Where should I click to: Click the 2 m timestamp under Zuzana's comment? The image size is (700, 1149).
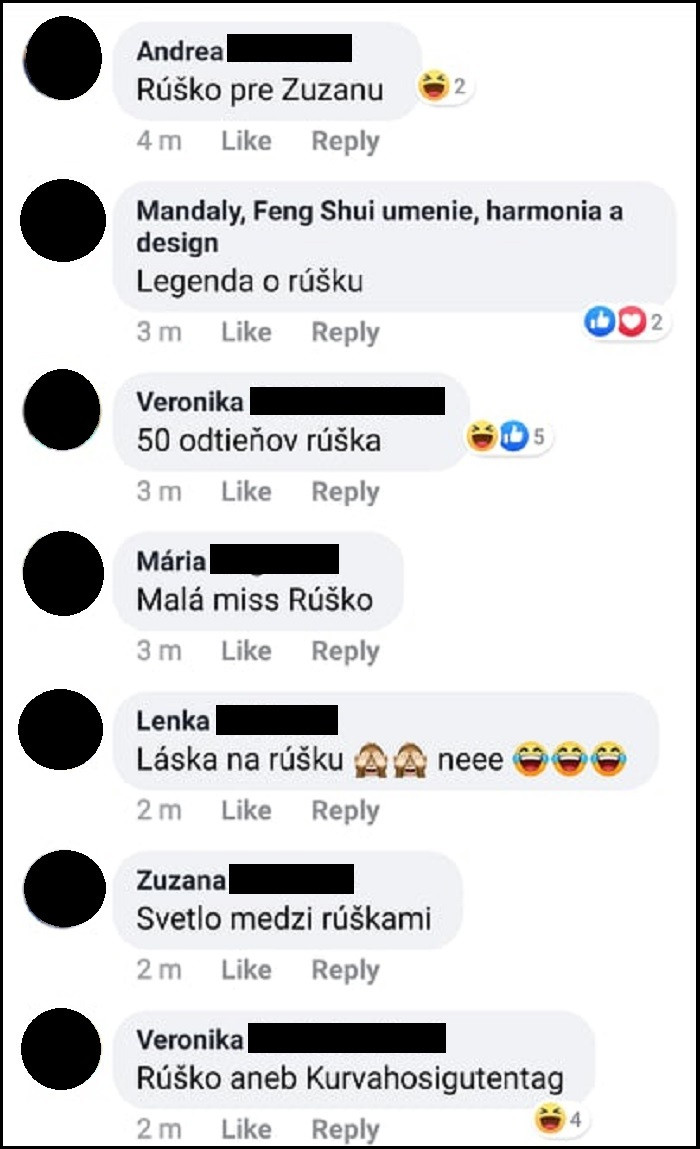[159, 969]
